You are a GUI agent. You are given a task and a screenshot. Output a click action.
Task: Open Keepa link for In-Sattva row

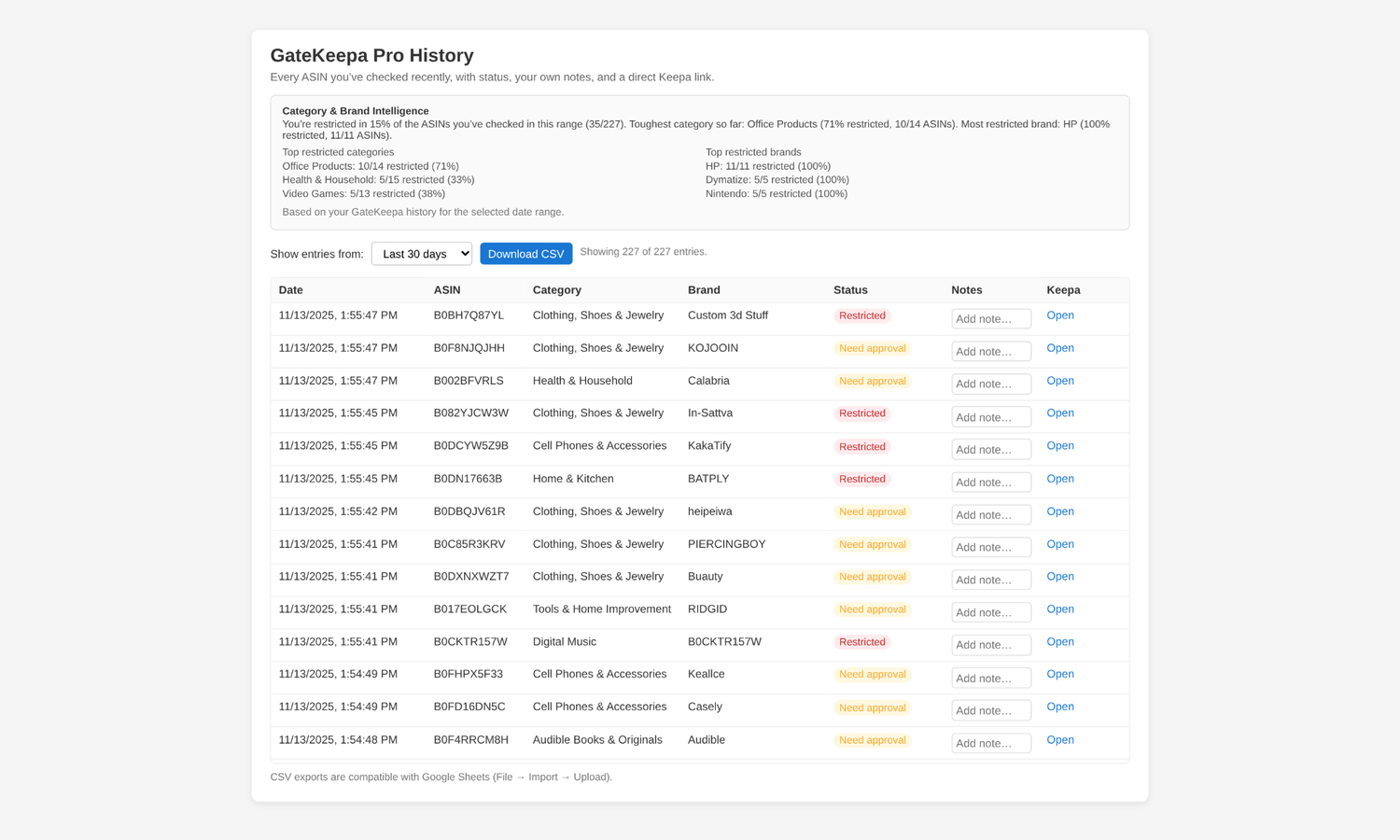[1059, 413]
